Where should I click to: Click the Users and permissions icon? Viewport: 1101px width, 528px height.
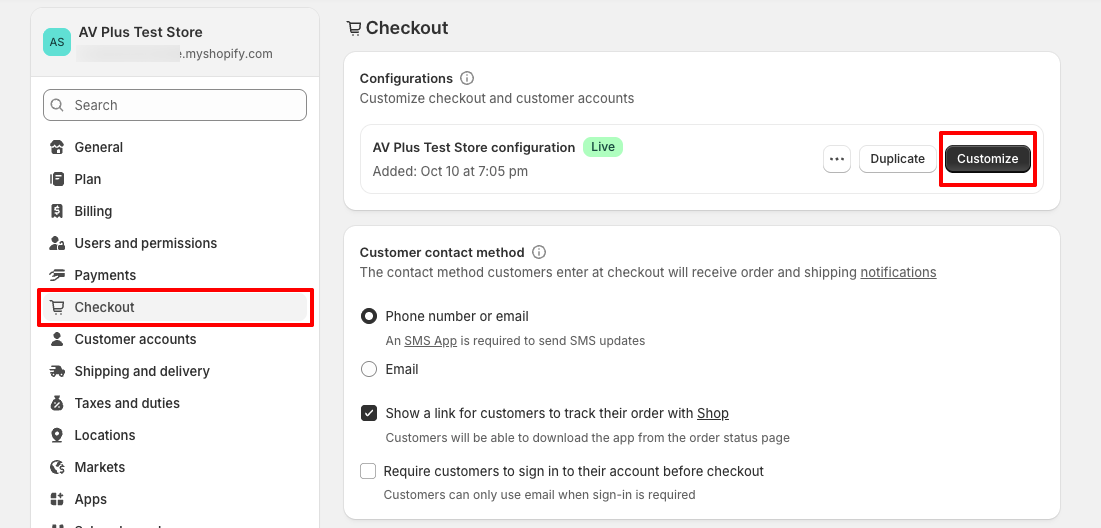(58, 243)
